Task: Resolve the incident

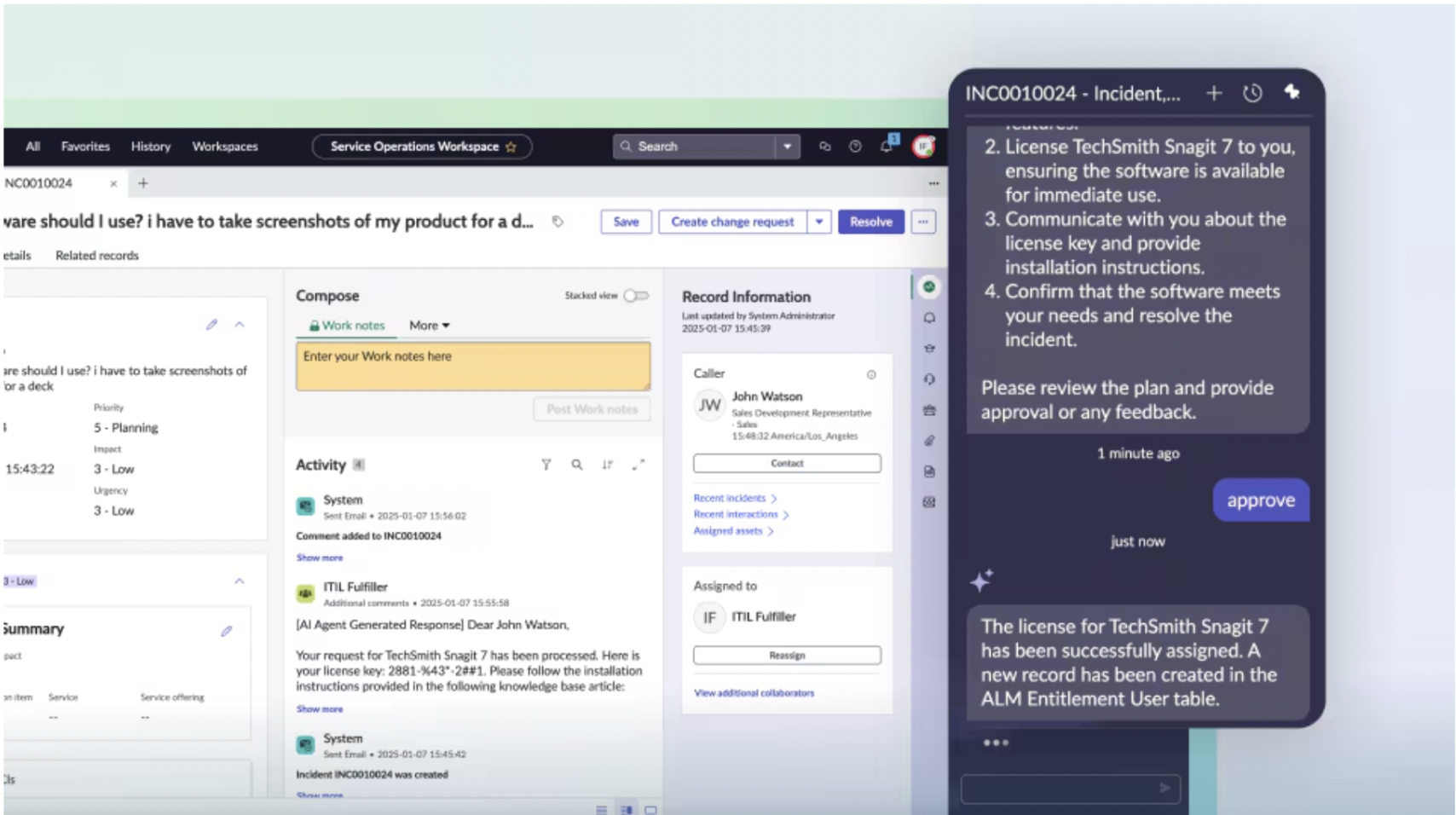Action: point(871,222)
